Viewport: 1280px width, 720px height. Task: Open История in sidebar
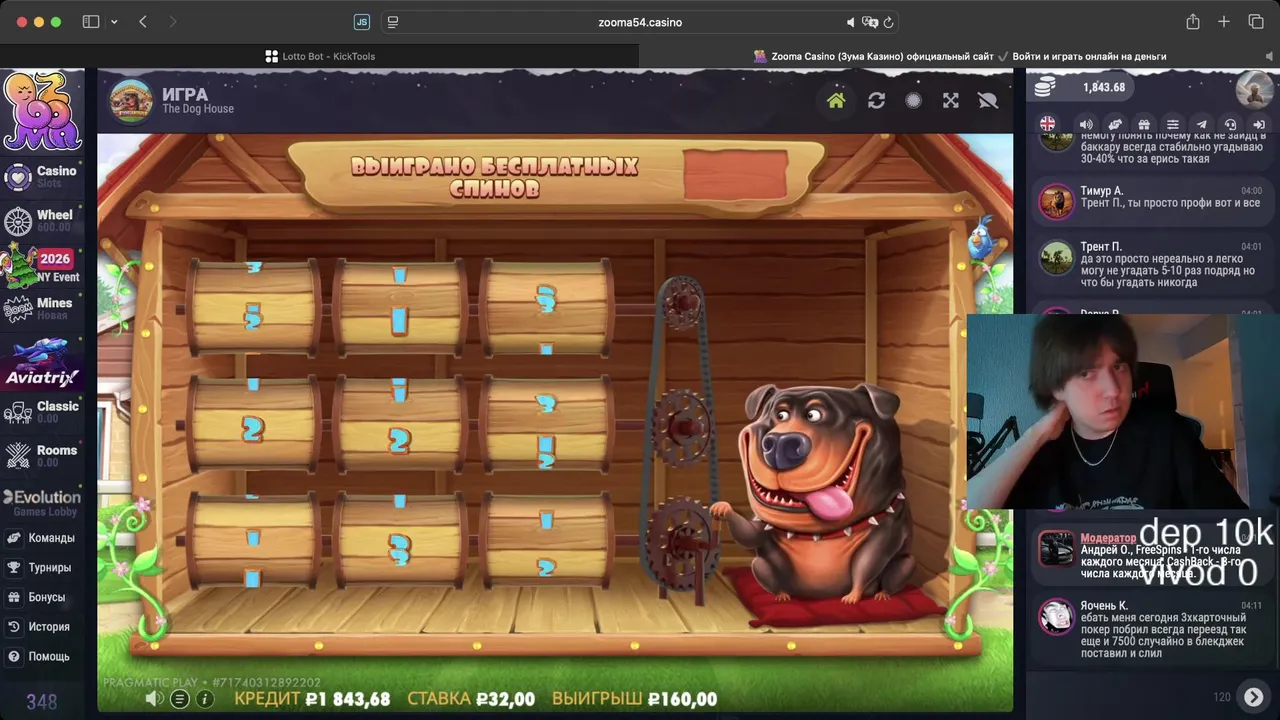click(40, 627)
